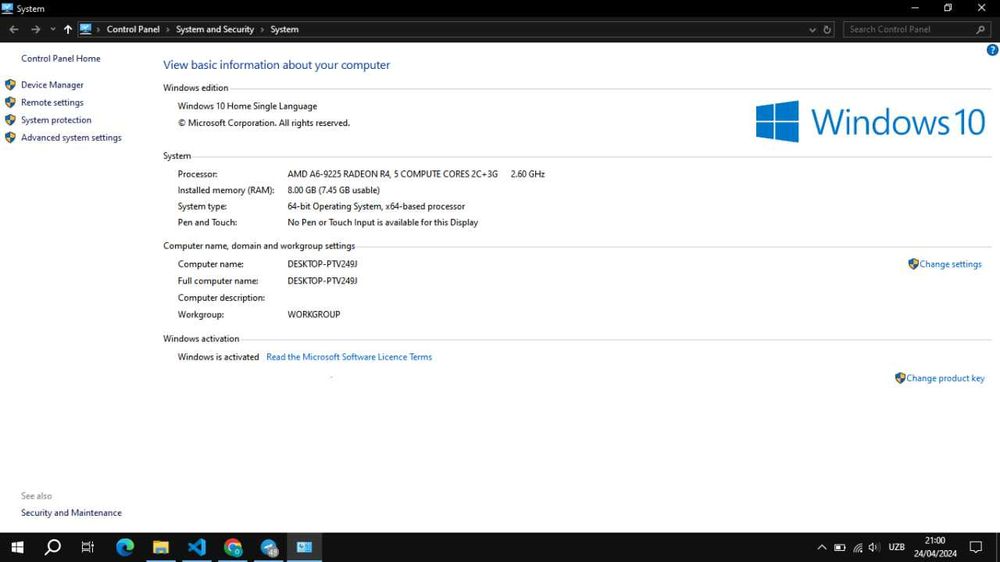The width and height of the screenshot is (1000, 562).
Task: Open address bar history dropdown
Action: tap(812, 29)
